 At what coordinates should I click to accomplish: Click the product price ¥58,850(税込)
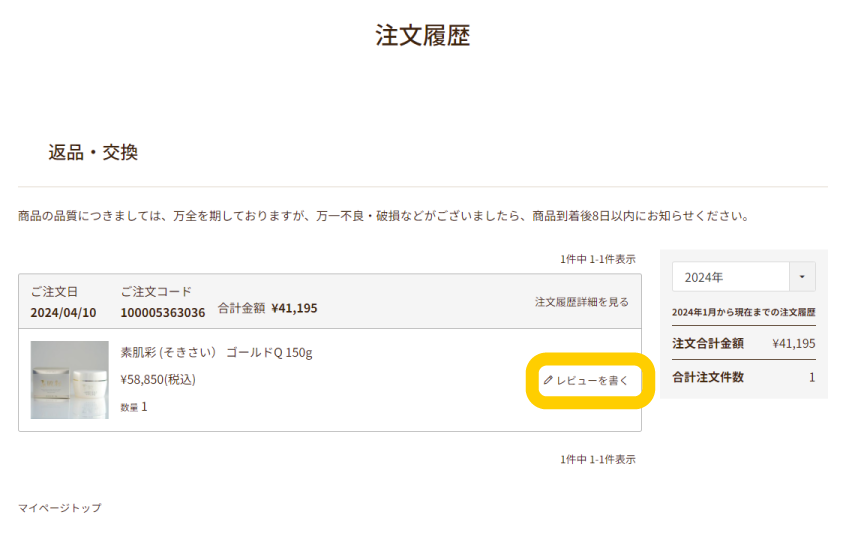point(158,380)
